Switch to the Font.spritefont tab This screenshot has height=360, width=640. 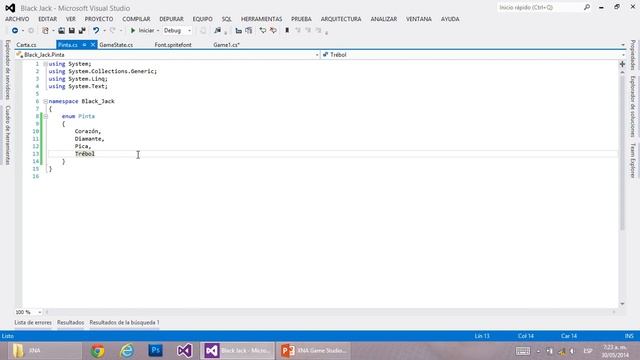173,45
